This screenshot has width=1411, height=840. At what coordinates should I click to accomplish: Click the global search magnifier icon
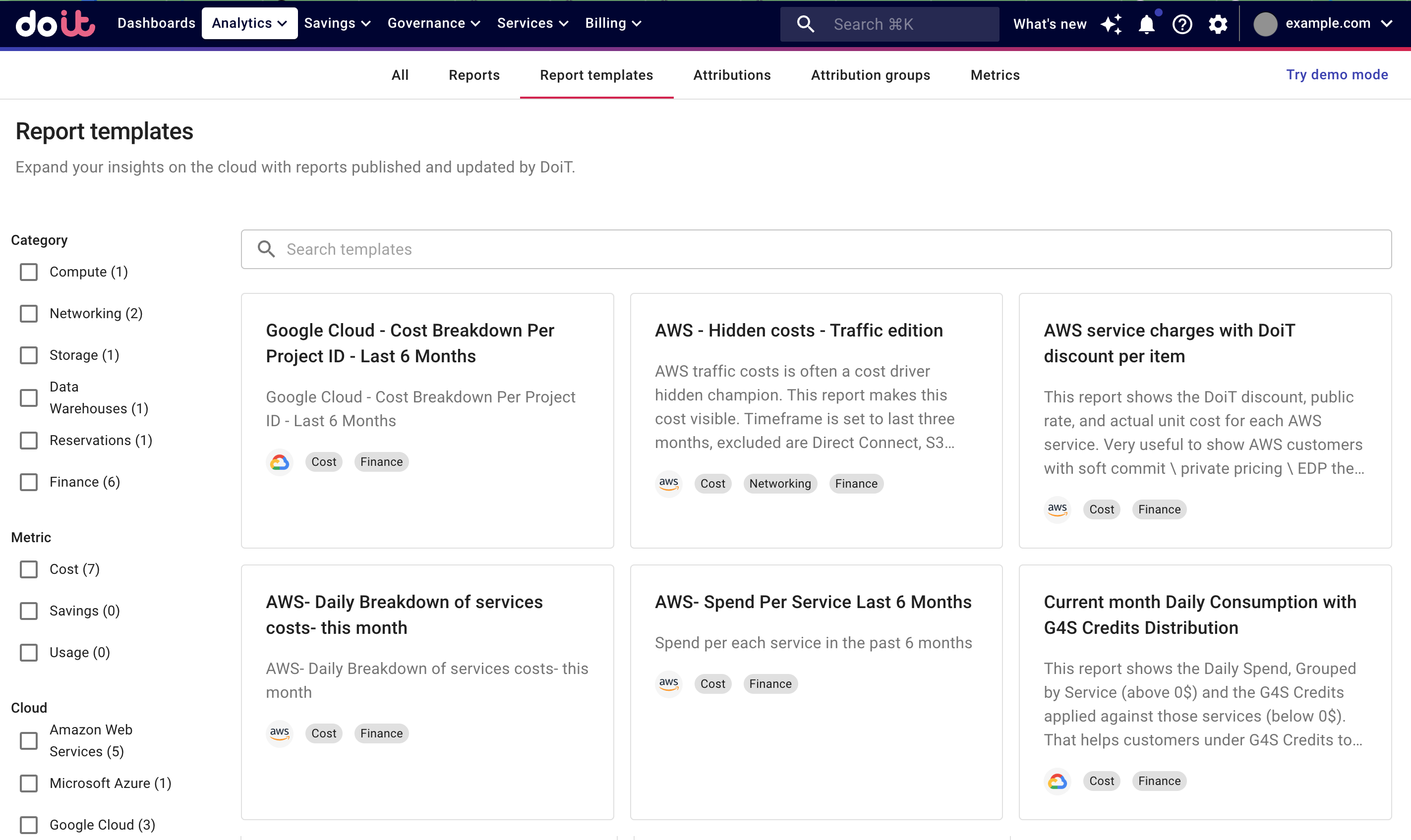coord(805,24)
